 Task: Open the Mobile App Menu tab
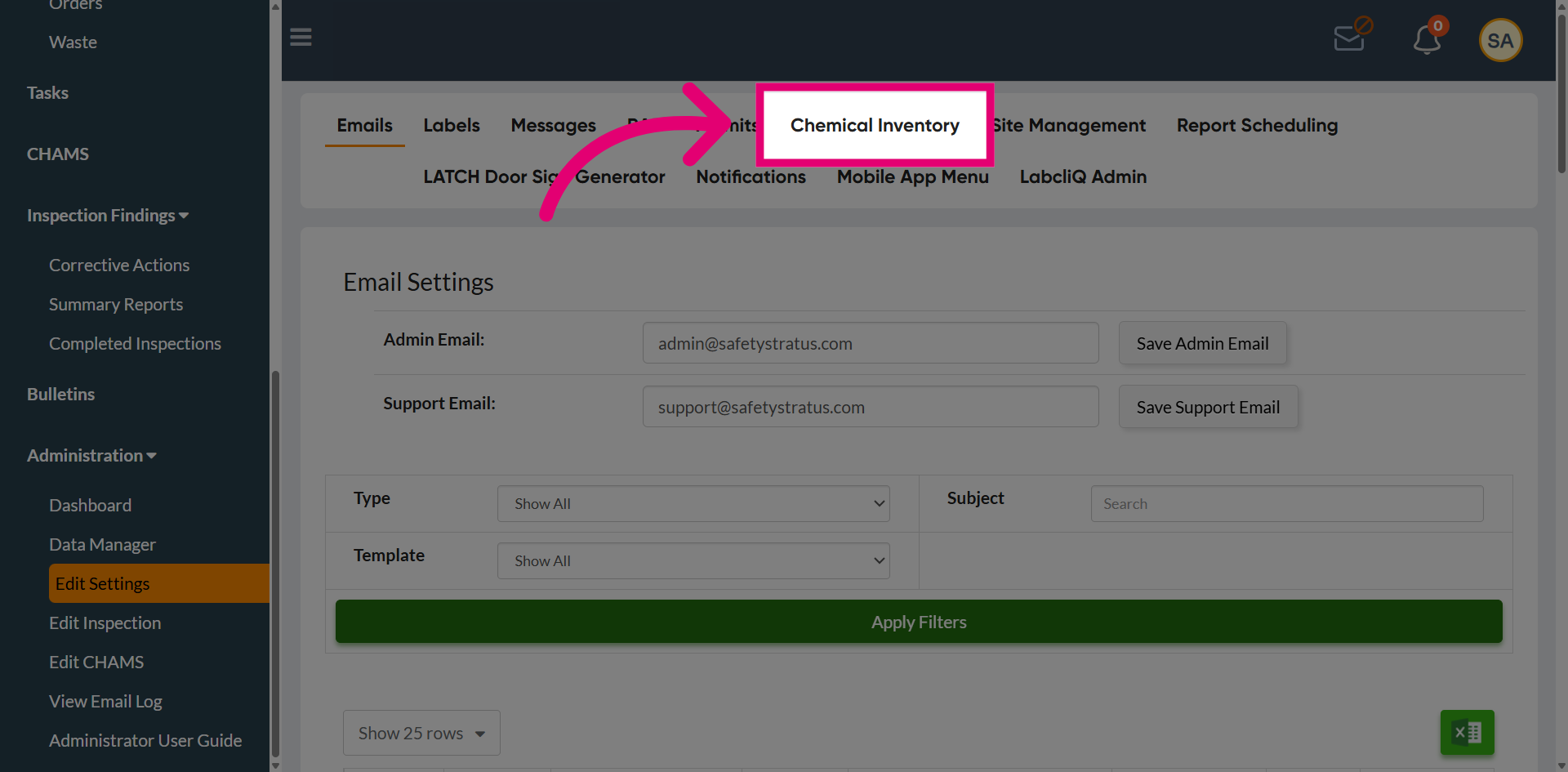(x=912, y=176)
